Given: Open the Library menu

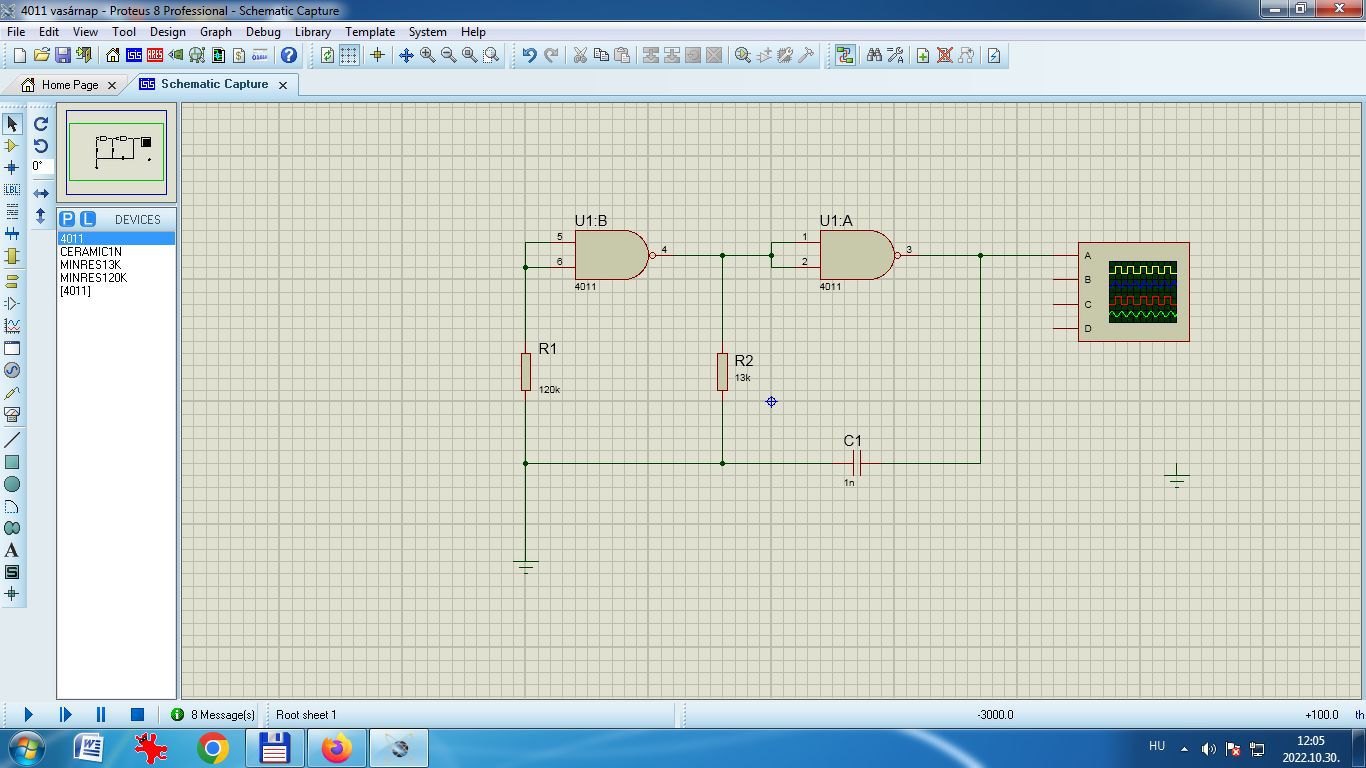Looking at the screenshot, I should tap(313, 31).
